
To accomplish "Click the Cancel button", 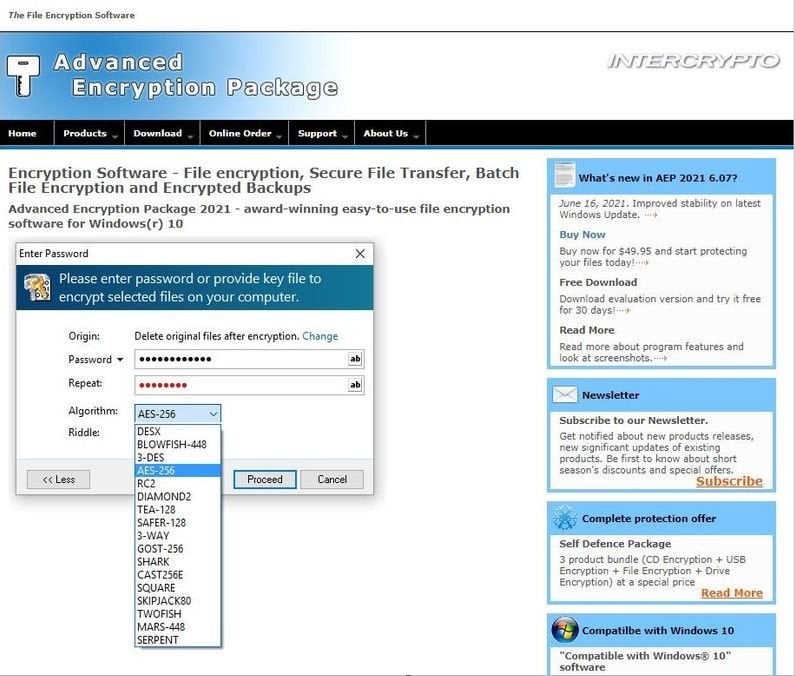I will (x=332, y=479).
